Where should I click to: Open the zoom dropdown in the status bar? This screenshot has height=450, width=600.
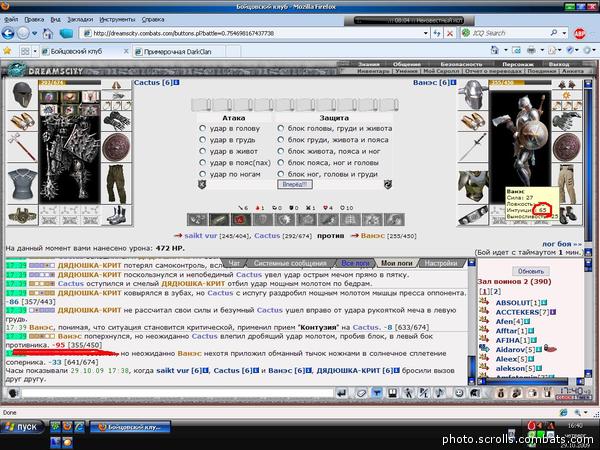click(x=585, y=412)
